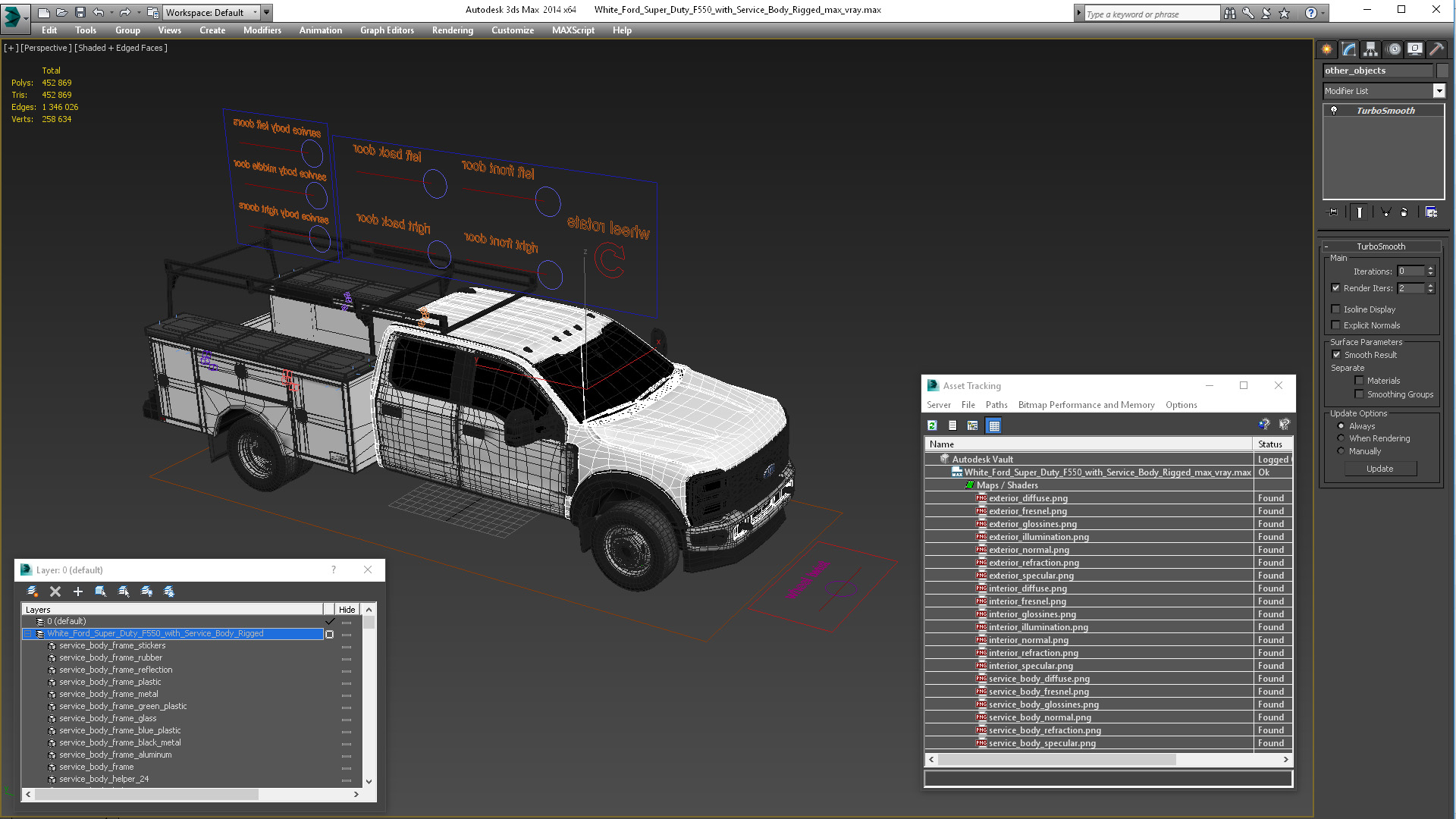1456x819 pixels.
Task: Hide or unhide all layers icon
Action: (x=146, y=591)
